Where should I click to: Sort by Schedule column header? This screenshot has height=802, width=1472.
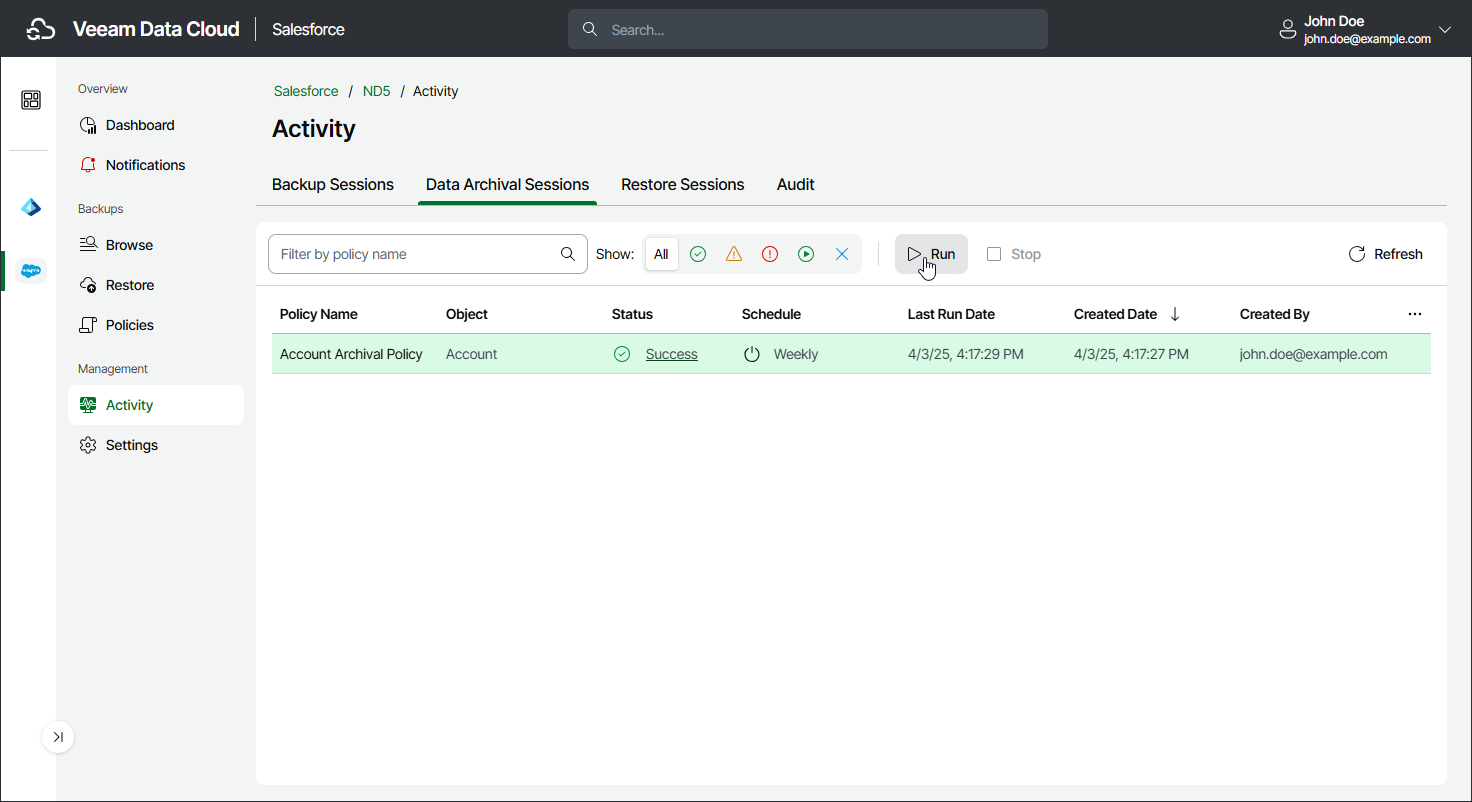pyautogui.click(x=771, y=314)
